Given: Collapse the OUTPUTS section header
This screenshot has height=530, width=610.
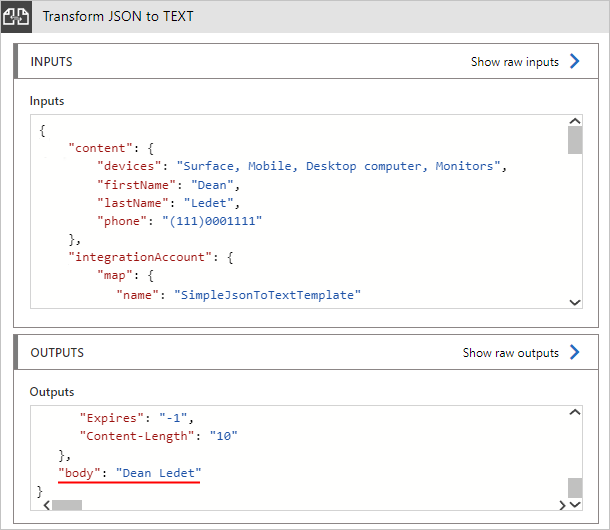Looking at the screenshot, I should click(57, 352).
